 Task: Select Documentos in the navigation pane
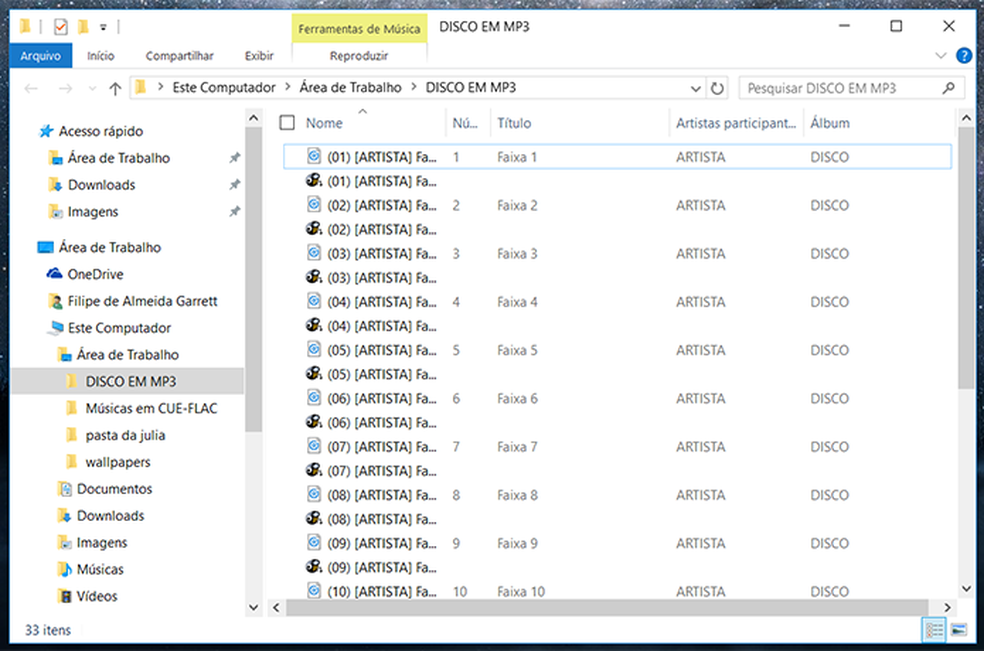point(114,488)
